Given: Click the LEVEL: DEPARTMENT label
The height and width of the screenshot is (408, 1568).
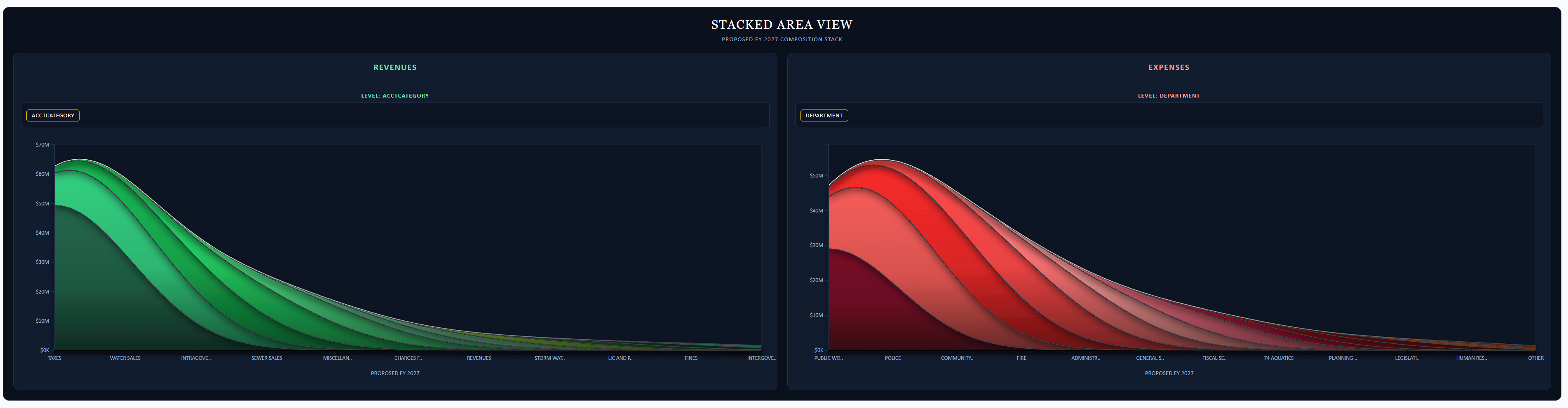Looking at the screenshot, I should pyautogui.click(x=1169, y=96).
